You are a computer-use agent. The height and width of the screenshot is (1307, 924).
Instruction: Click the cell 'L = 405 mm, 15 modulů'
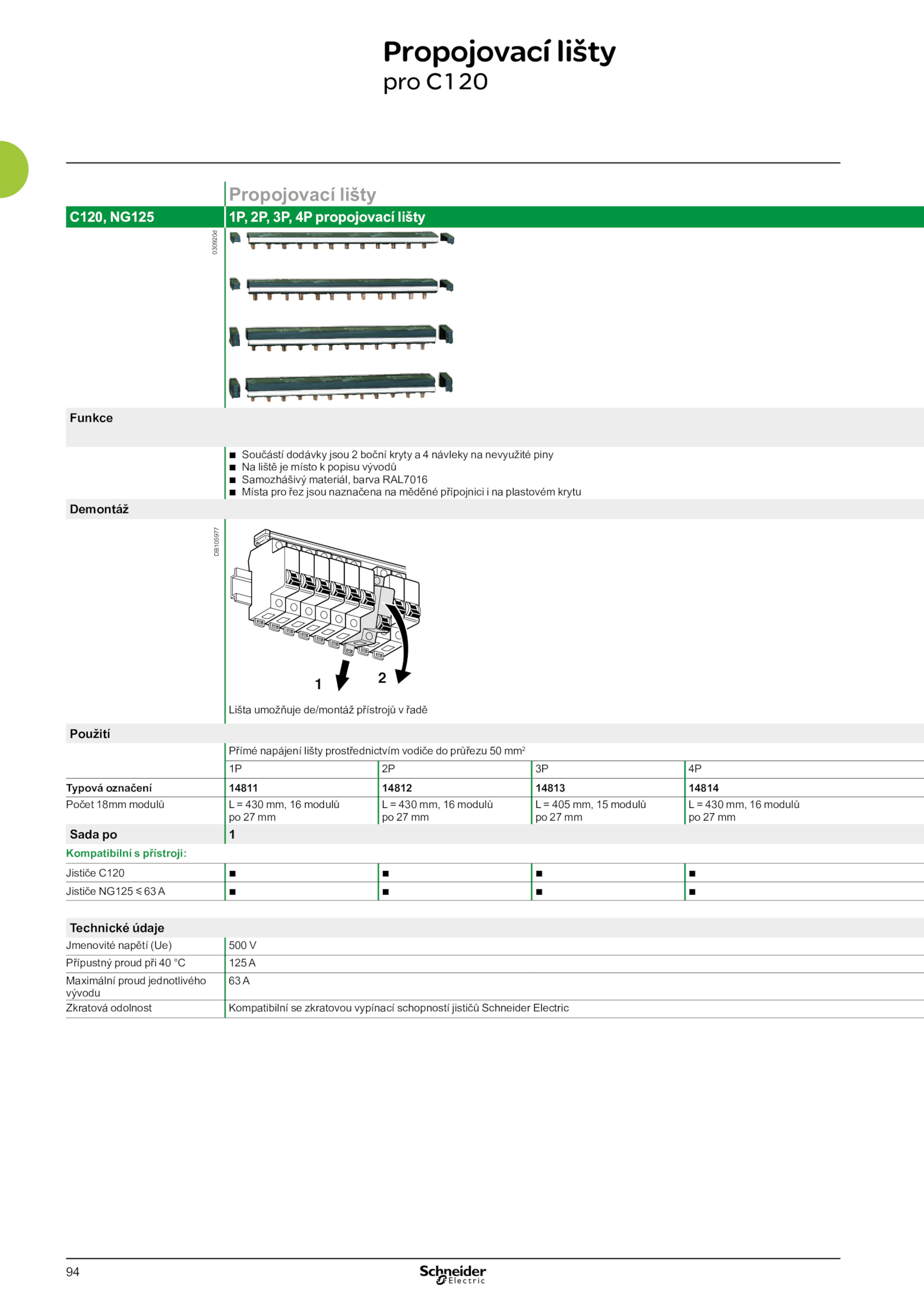coord(591,805)
